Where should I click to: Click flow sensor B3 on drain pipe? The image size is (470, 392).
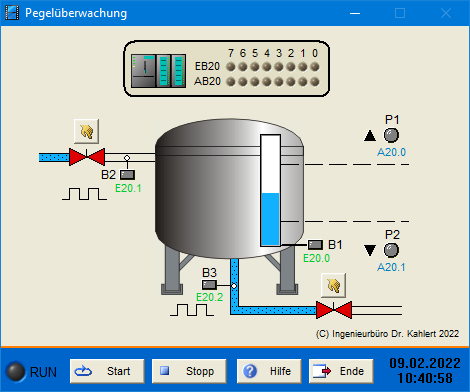[209, 285]
